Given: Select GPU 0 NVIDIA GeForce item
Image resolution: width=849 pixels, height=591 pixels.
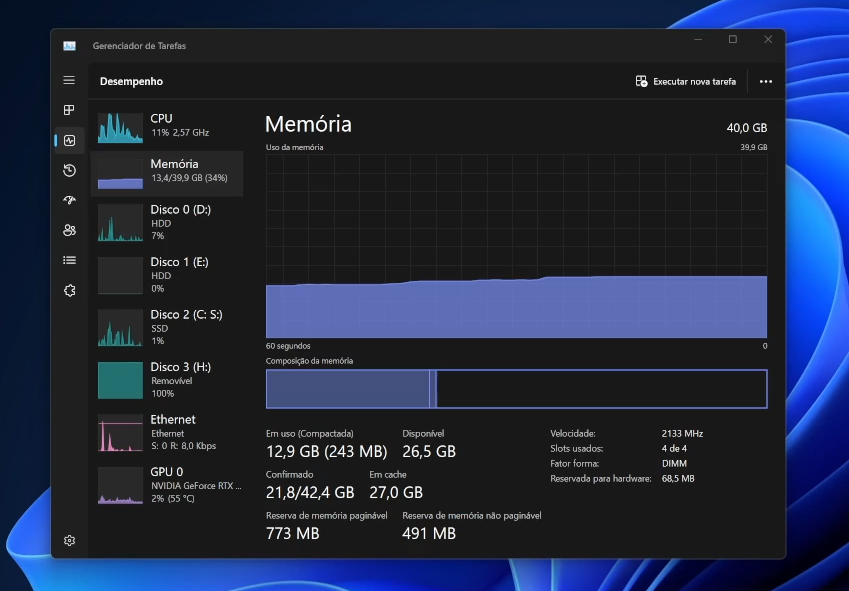Looking at the screenshot, I should 167,485.
